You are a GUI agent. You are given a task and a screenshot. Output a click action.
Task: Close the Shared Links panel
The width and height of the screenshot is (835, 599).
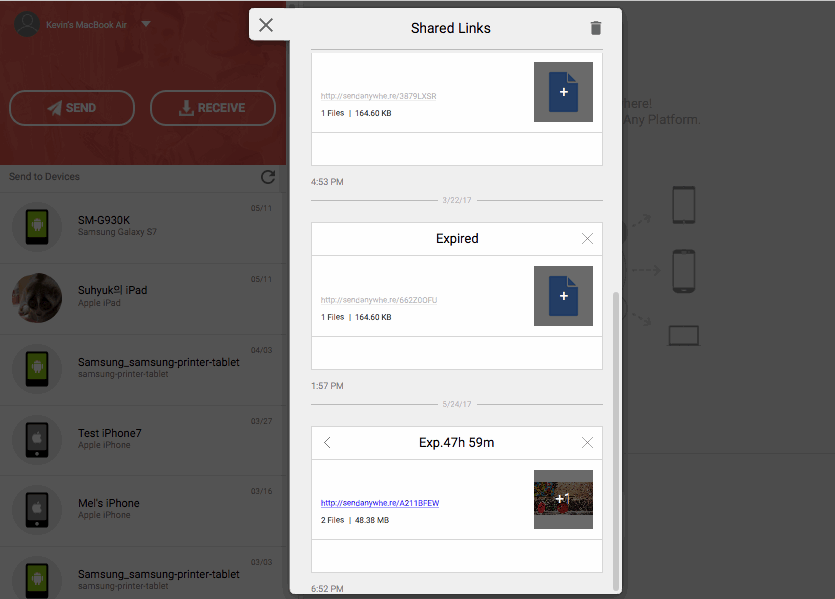[266, 25]
